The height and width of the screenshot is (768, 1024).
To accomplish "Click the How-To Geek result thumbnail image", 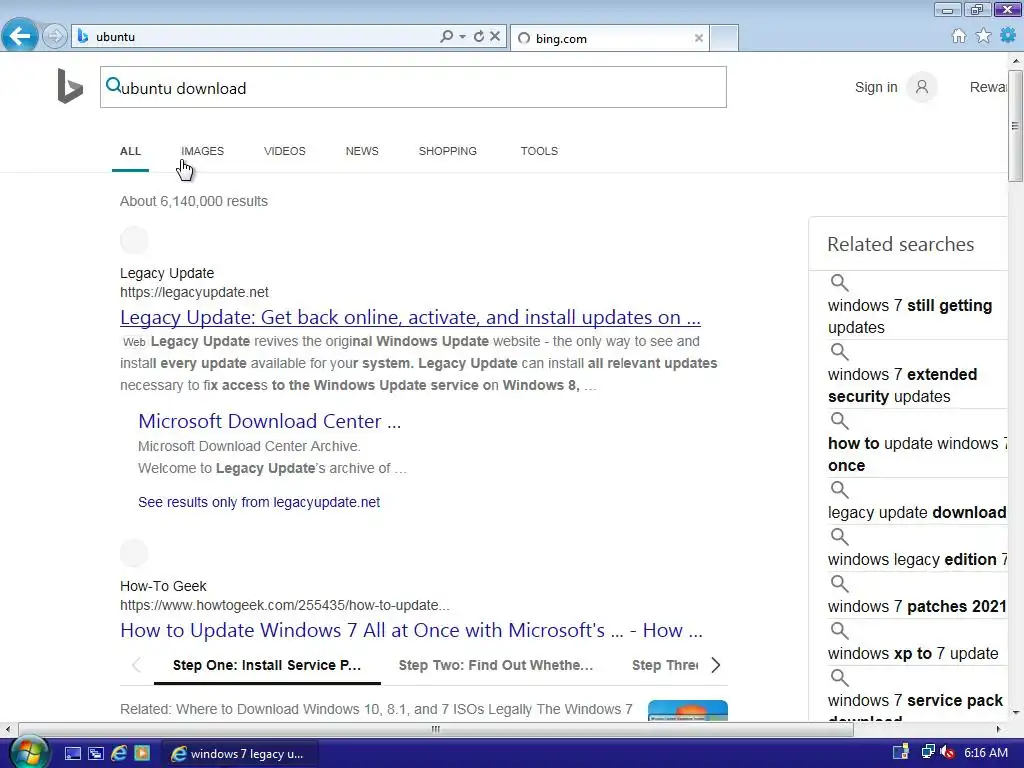I will [688, 711].
